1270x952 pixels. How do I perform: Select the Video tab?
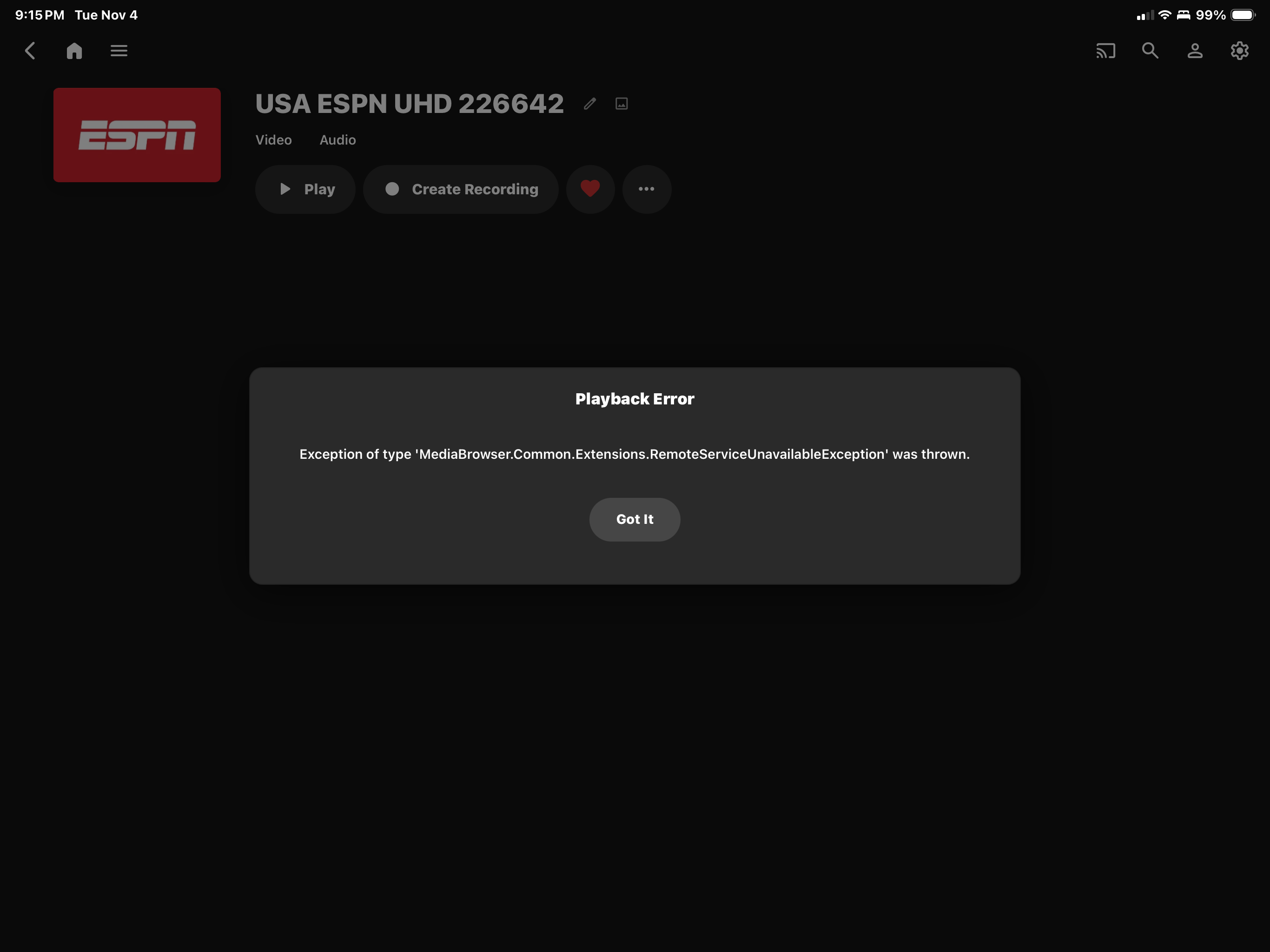273,139
